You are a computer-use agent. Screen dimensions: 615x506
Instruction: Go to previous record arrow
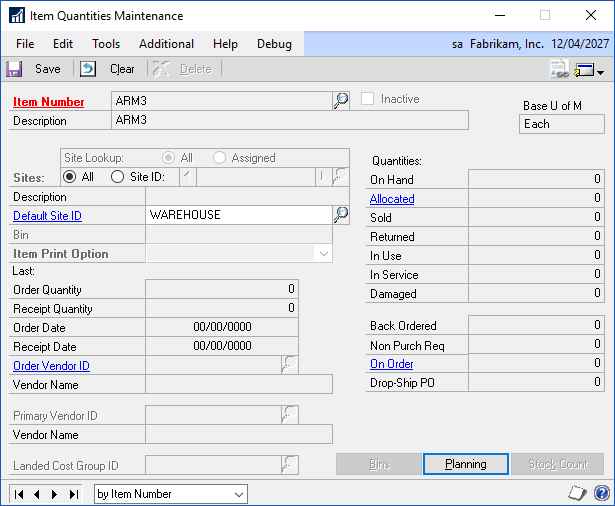click(x=37, y=494)
